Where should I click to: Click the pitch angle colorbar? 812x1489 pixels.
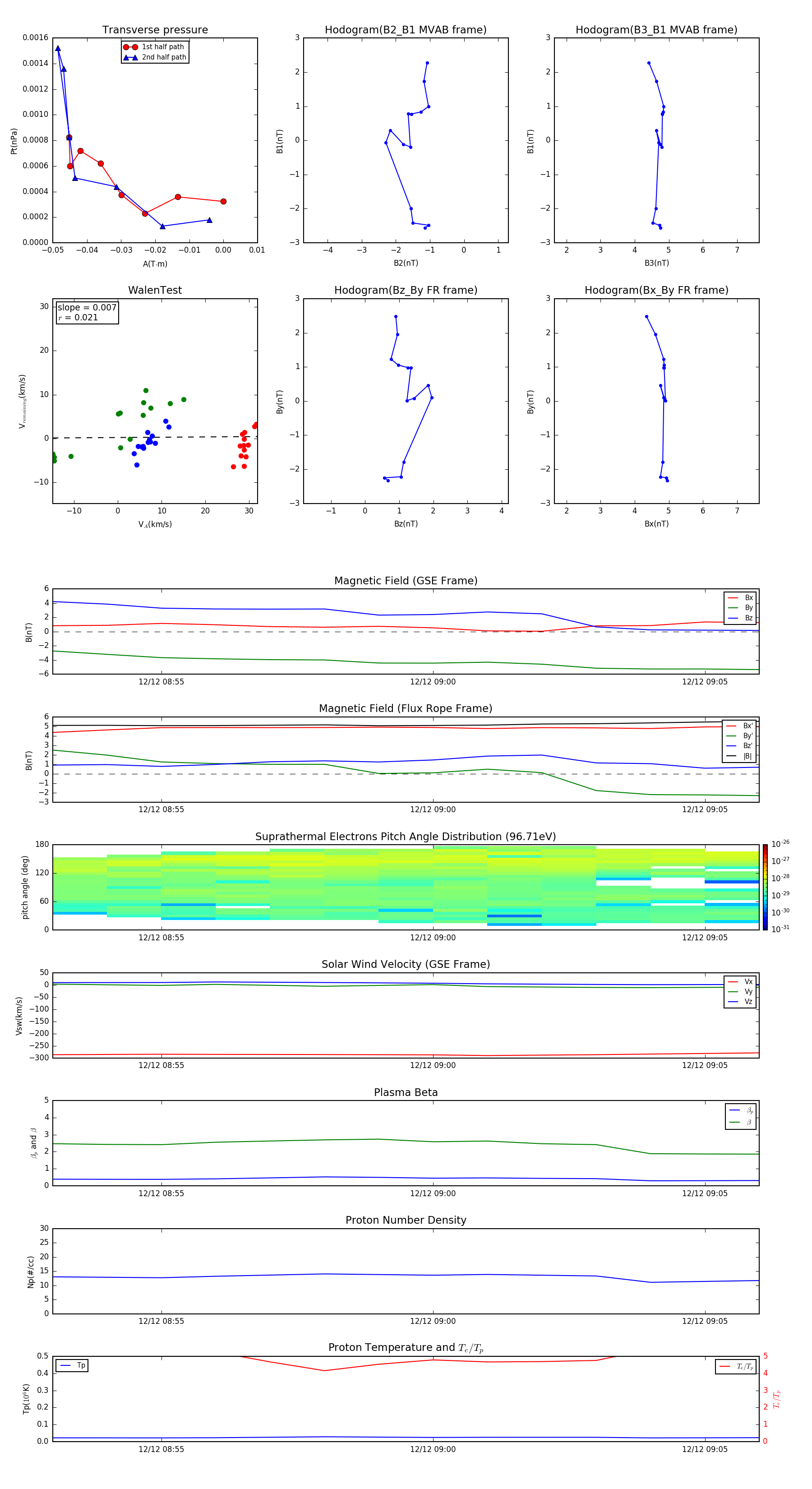[765, 887]
